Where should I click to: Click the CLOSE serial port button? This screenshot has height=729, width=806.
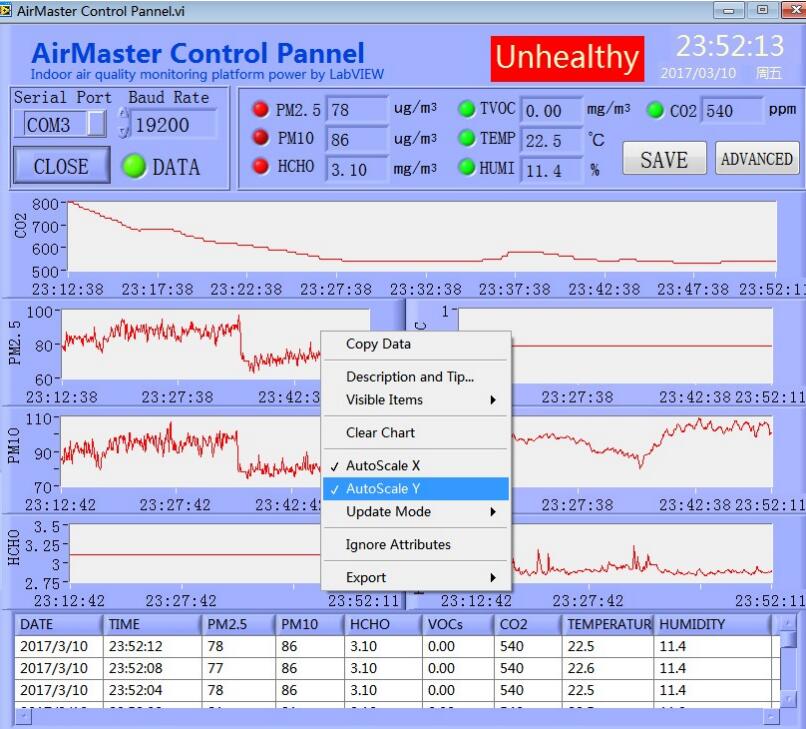(x=61, y=166)
